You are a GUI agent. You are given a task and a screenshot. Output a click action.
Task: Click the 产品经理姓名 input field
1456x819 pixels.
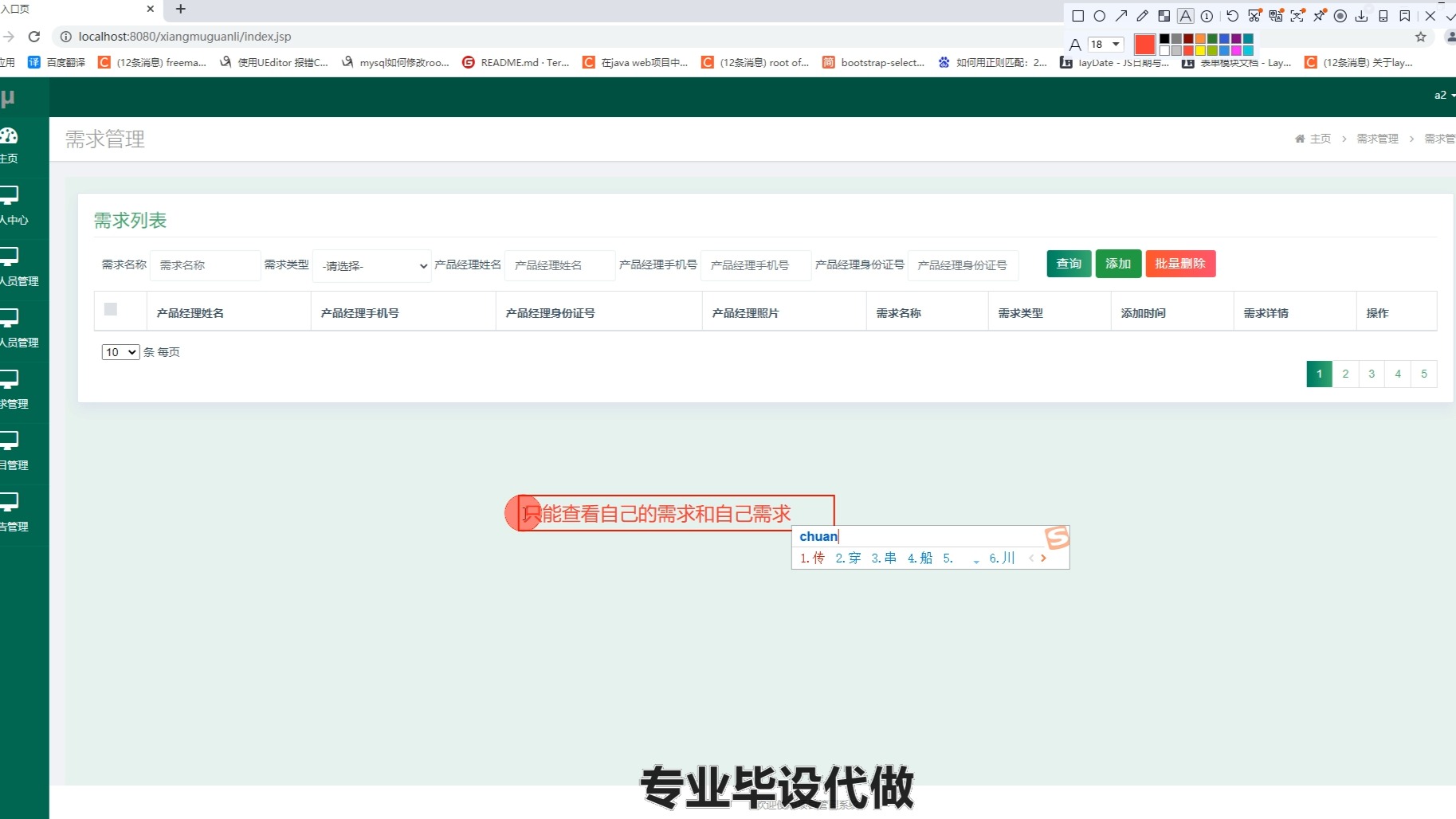(560, 265)
